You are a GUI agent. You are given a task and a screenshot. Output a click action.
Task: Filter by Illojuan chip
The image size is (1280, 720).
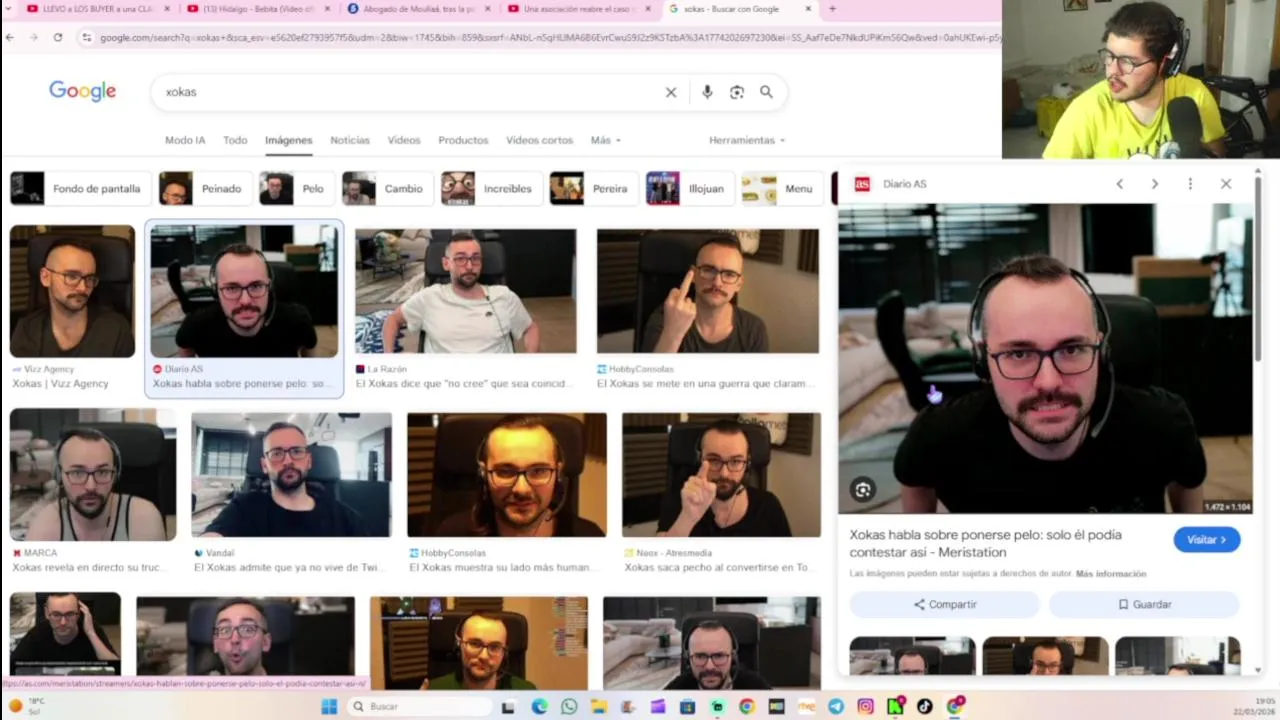pyautogui.click(x=688, y=188)
